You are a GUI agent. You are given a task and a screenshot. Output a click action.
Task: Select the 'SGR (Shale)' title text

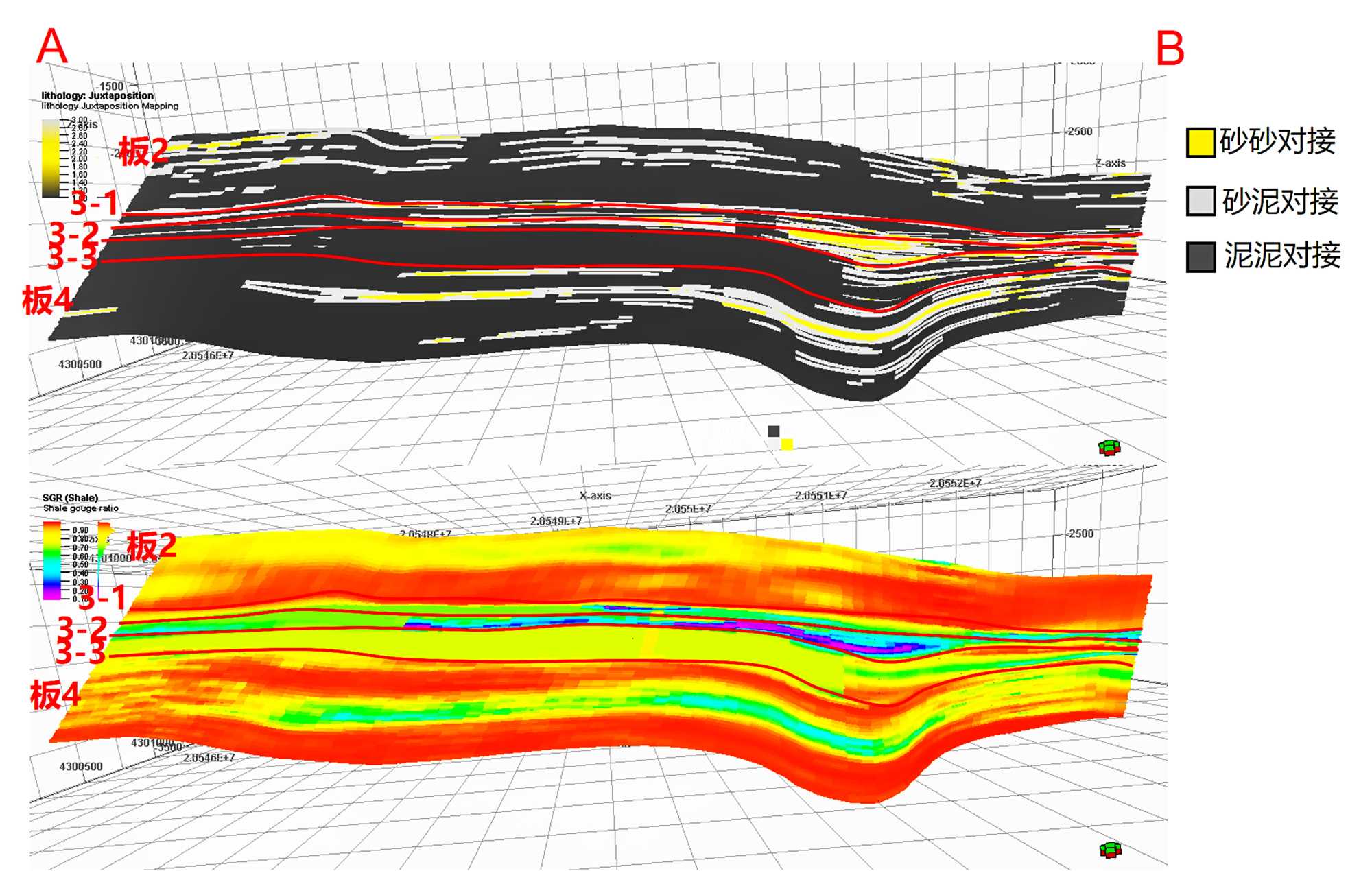point(70,497)
